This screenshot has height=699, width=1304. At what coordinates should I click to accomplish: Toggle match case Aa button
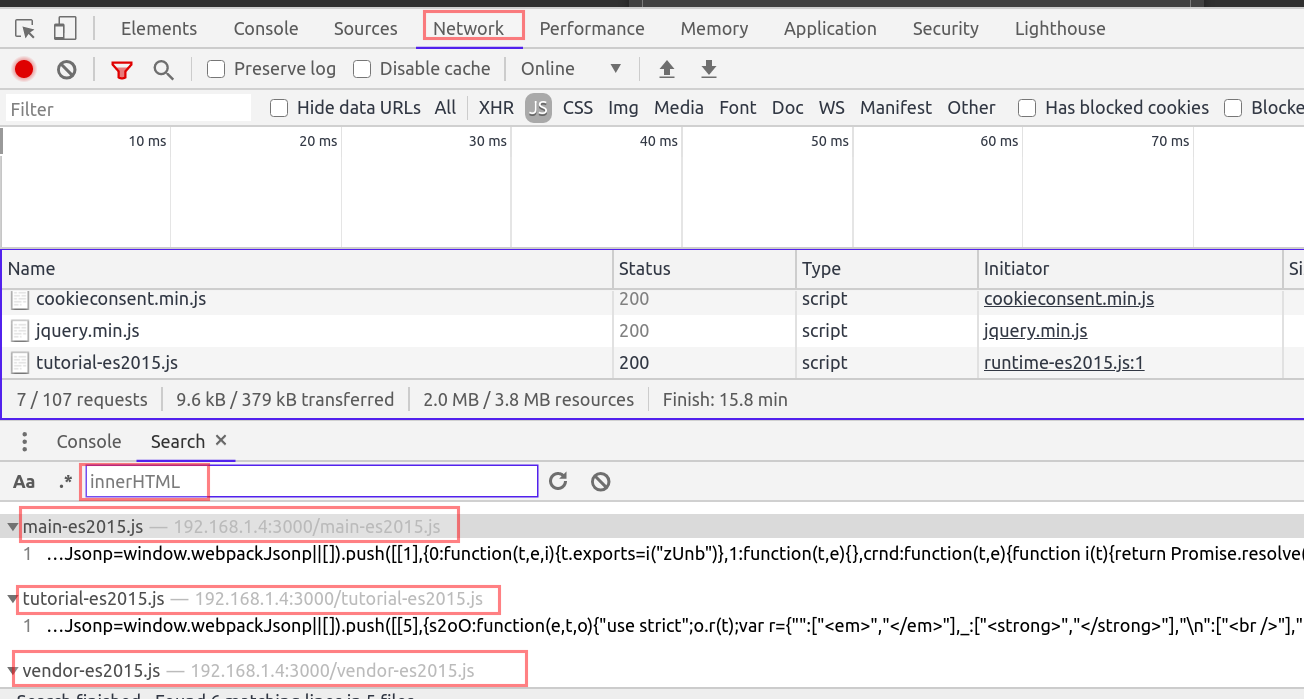point(24,482)
